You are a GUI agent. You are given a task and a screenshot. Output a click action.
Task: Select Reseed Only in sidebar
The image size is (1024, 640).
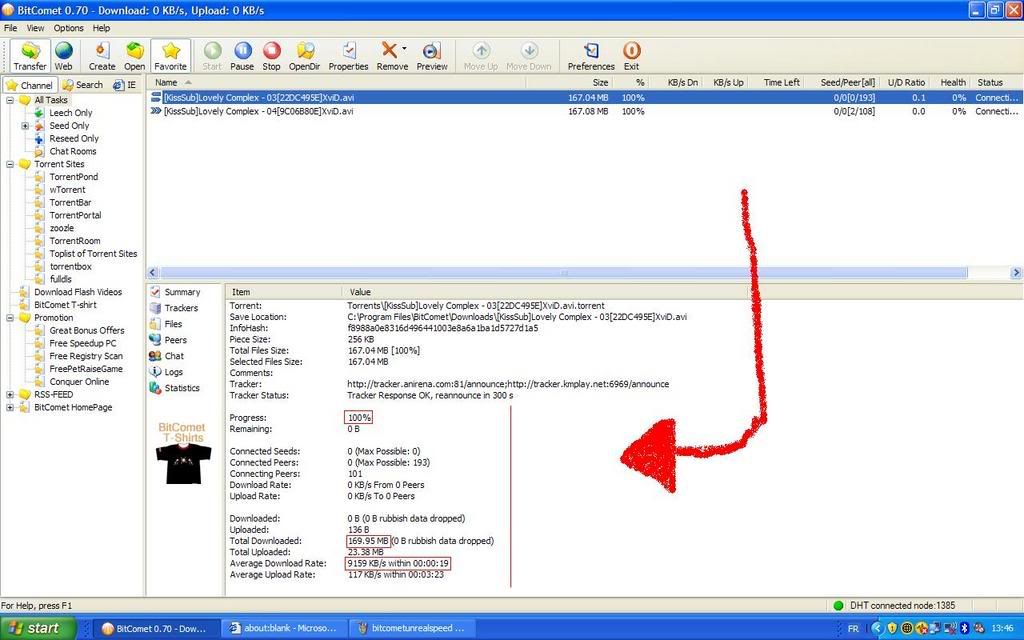coord(74,138)
